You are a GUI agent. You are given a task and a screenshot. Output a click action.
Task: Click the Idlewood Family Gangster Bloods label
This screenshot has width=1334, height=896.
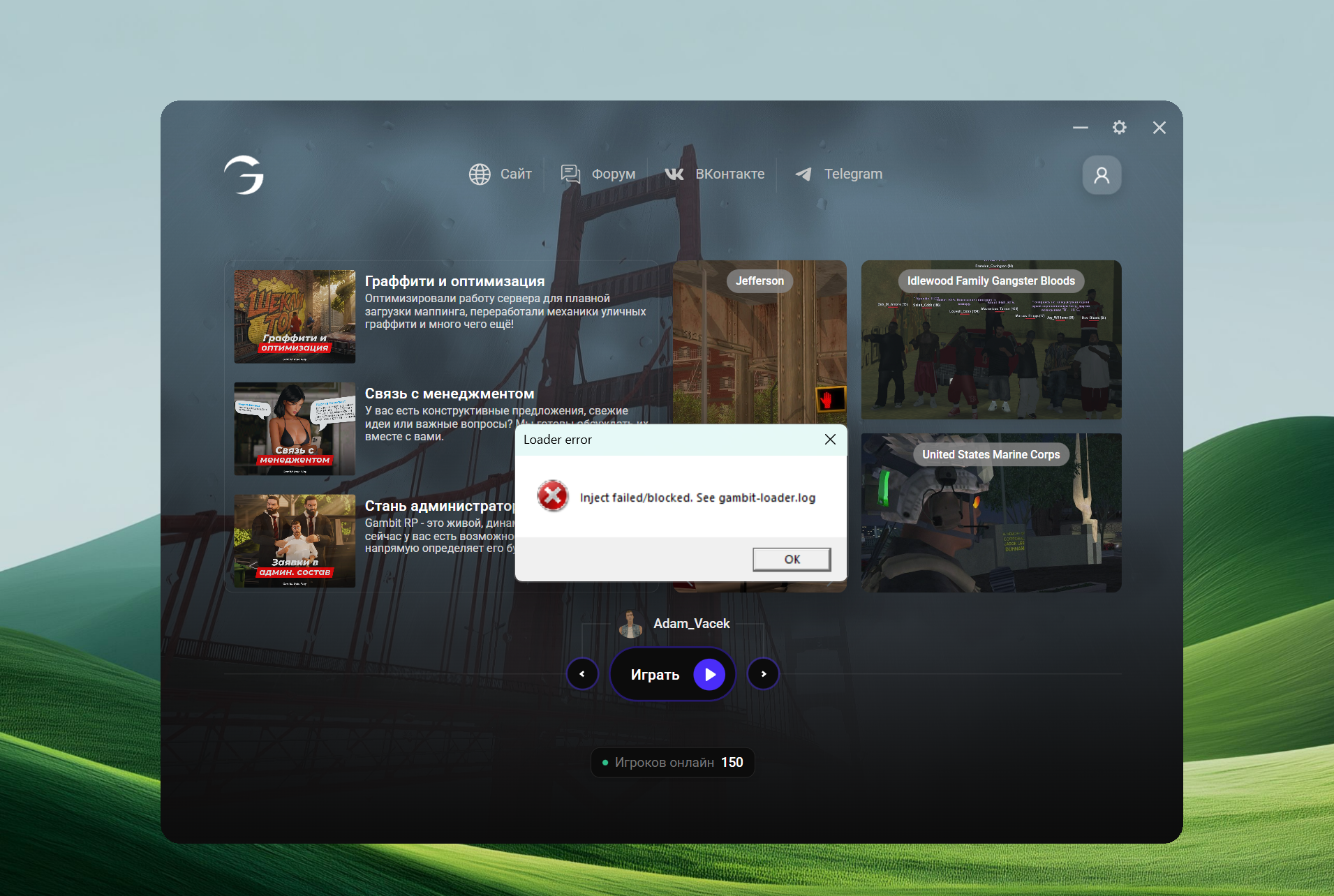coord(991,281)
